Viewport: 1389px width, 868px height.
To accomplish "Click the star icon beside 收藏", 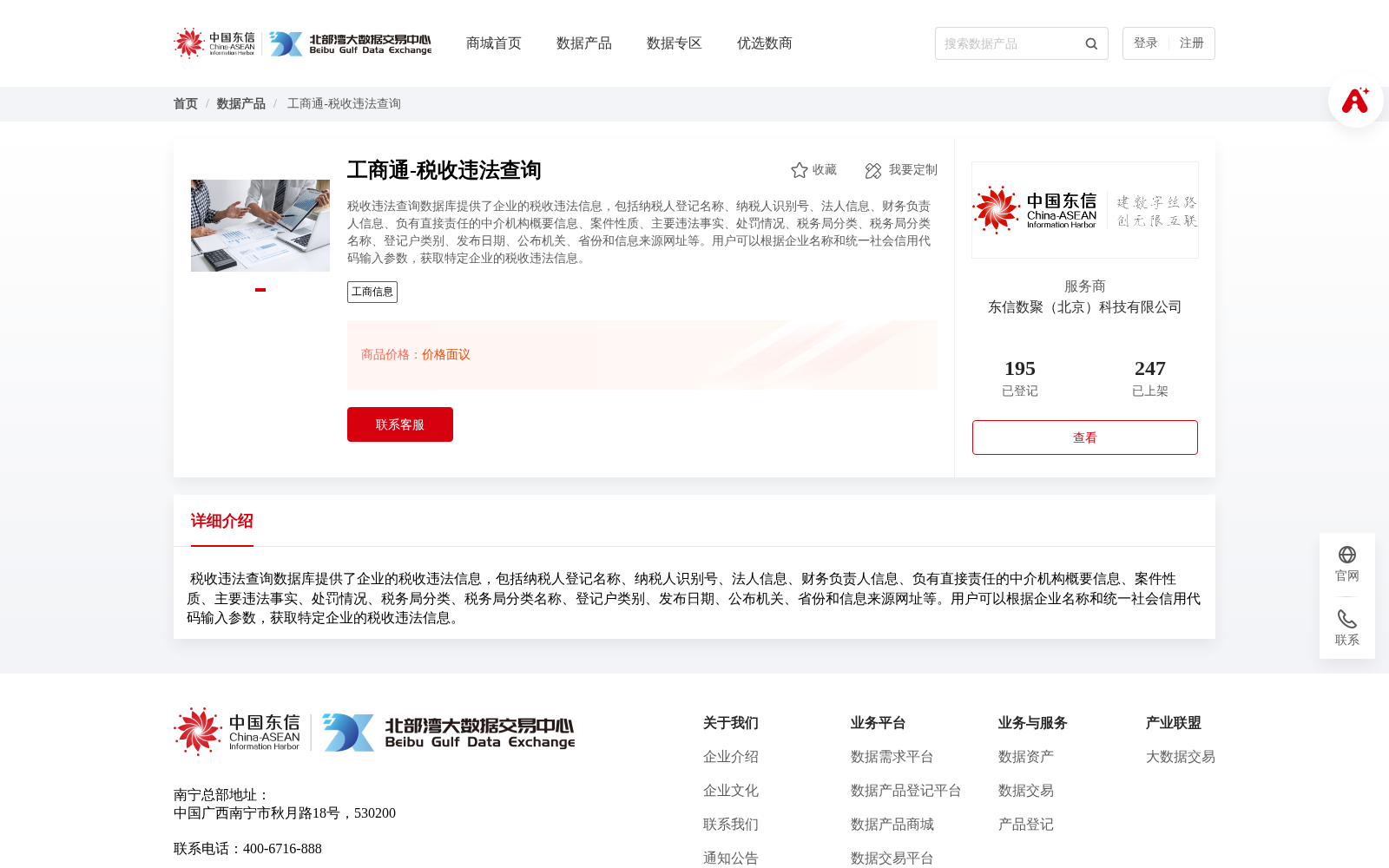I will click(800, 170).
